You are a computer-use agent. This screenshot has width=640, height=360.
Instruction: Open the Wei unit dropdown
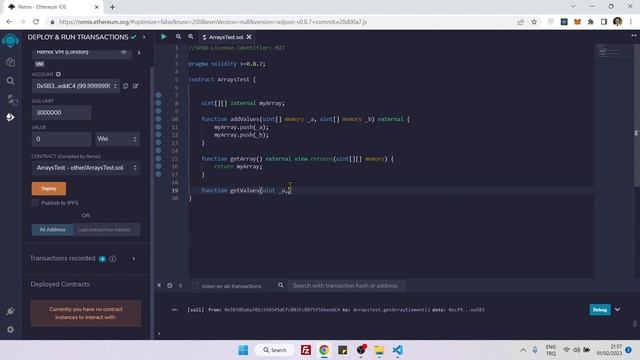tap(117, 139)
